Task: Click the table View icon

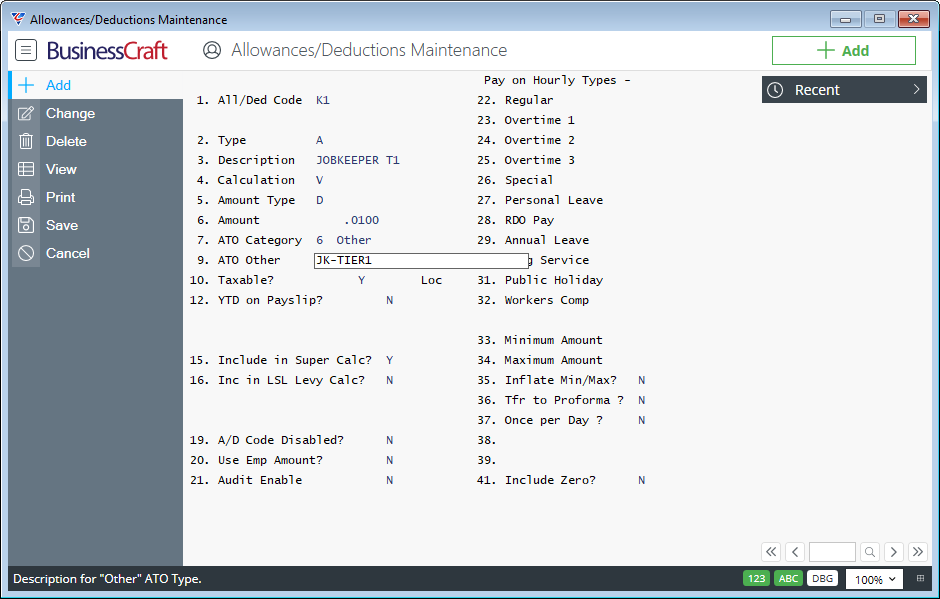Action: click(x=26, y=169)
